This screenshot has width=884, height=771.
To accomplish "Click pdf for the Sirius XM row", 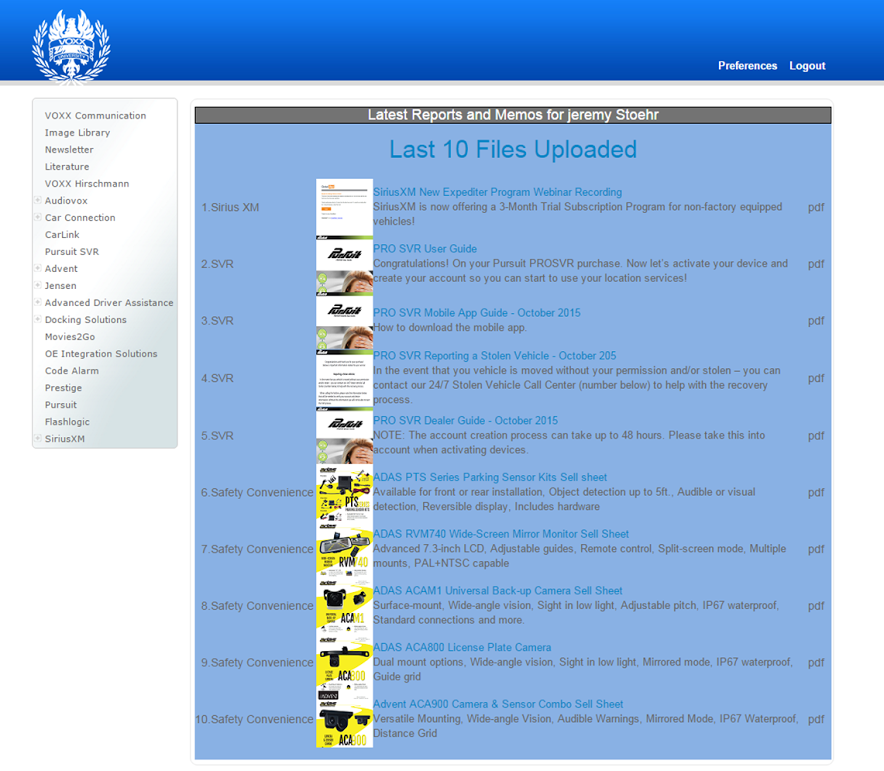I will (x=816, y=207).
